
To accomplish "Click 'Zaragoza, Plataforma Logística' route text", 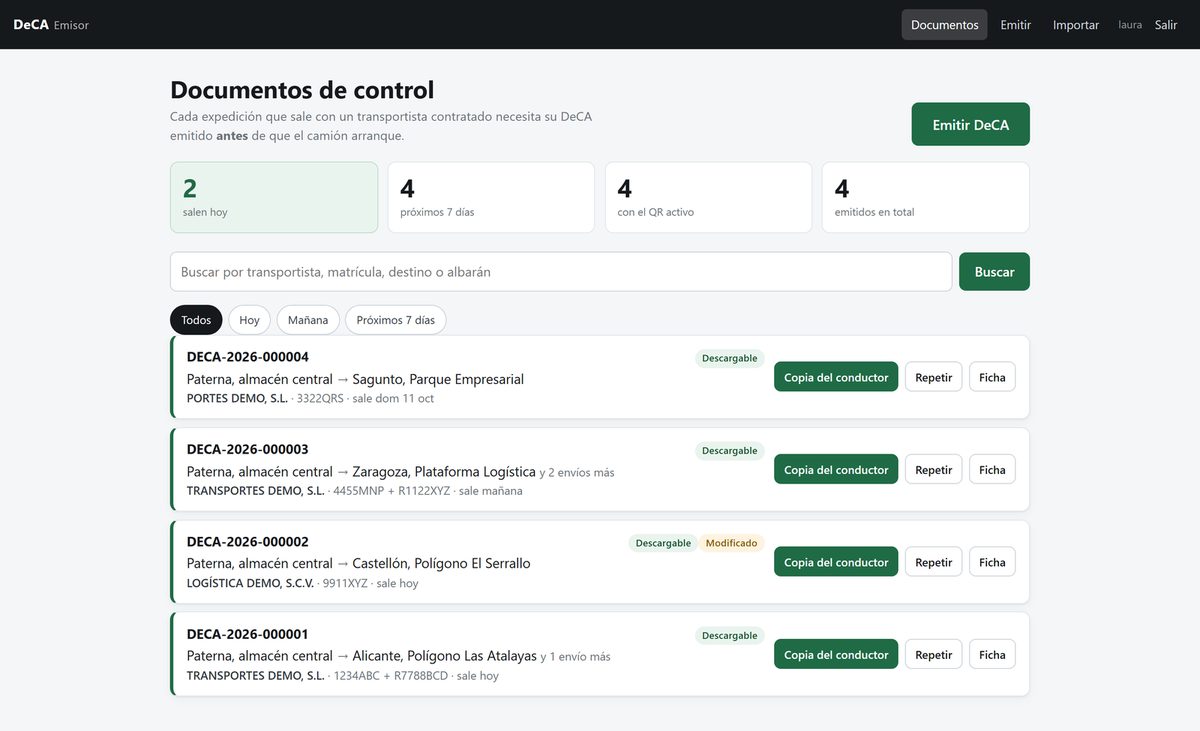I will pos(444,472).
